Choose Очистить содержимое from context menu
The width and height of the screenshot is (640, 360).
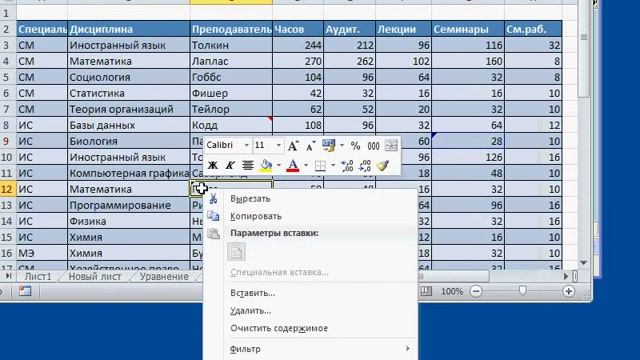(x=279, y=328)
